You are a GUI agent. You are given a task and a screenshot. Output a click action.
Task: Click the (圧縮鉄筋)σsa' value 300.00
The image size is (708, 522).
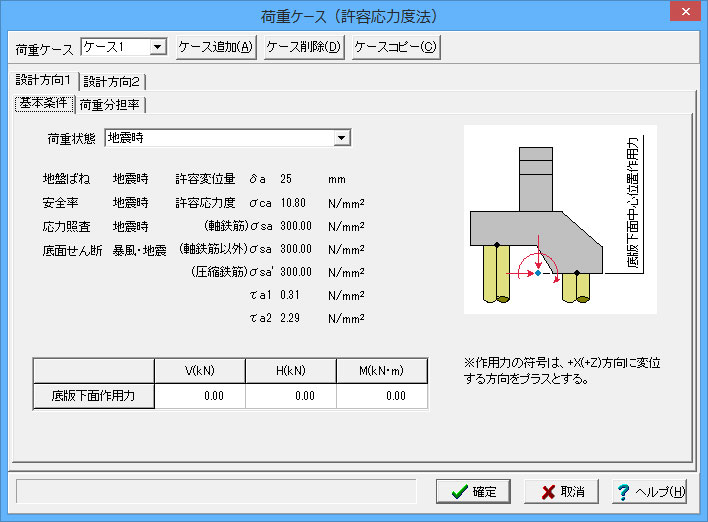tap(296, 272)
